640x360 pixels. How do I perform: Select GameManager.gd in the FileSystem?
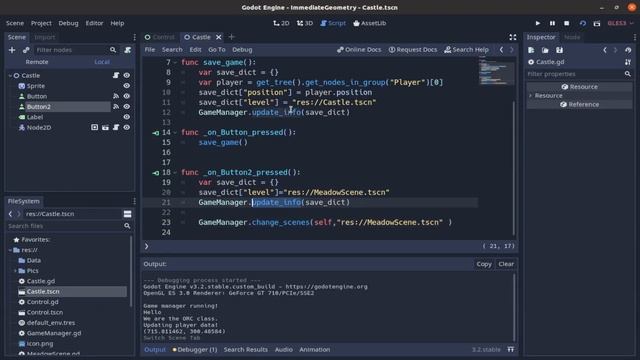coord(54,333)
